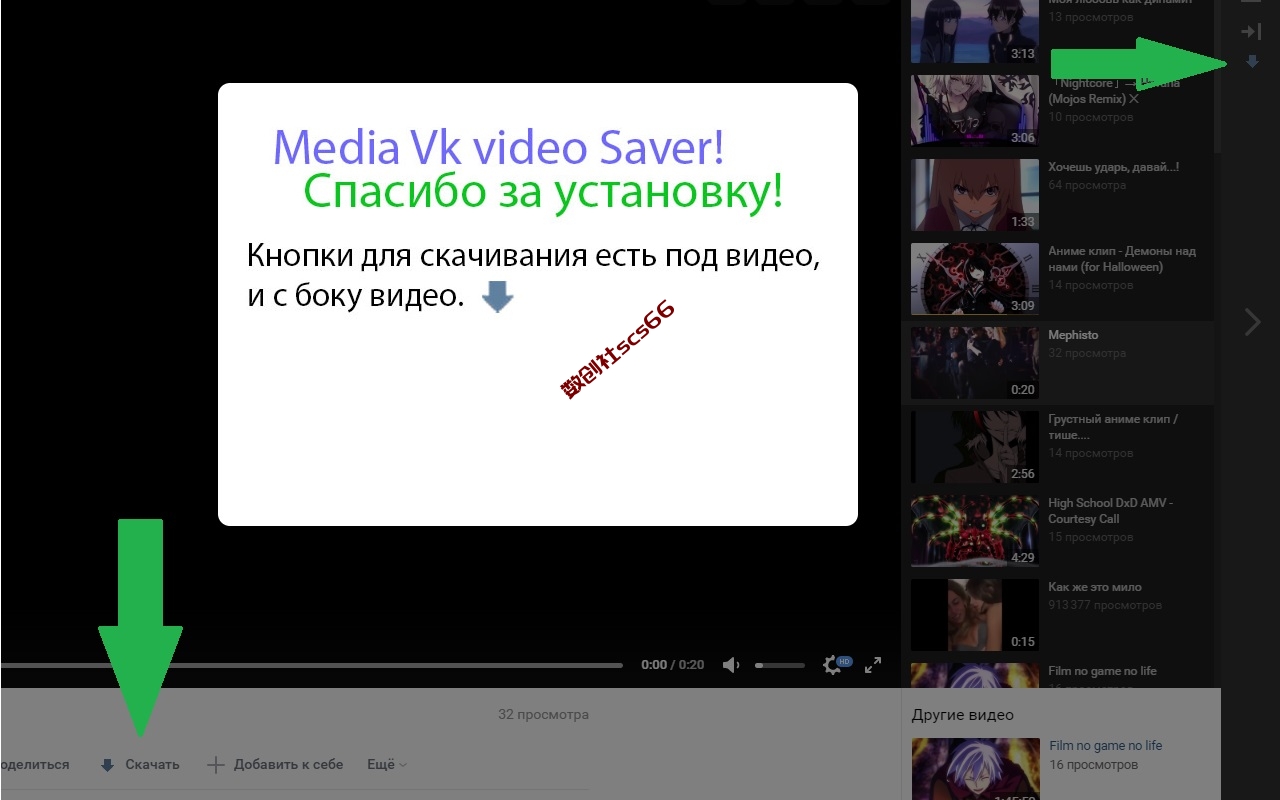Click Добавить к себе
Screen dimensions: 1280x800
tap(288, 765)
